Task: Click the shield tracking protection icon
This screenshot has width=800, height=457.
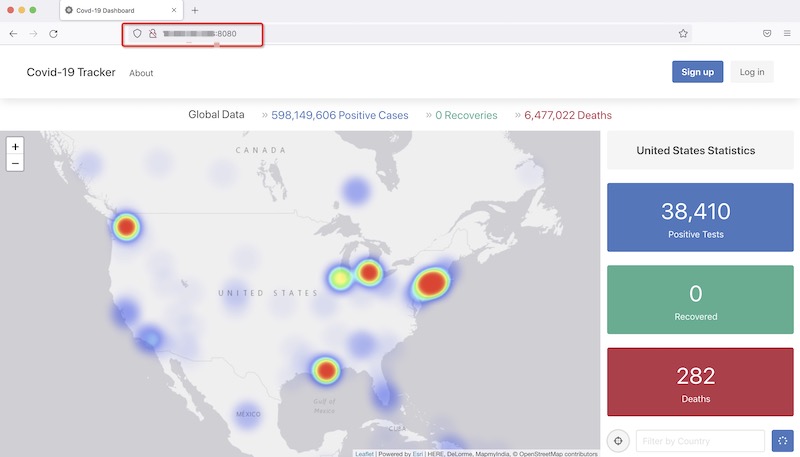Action: point(137,33)
